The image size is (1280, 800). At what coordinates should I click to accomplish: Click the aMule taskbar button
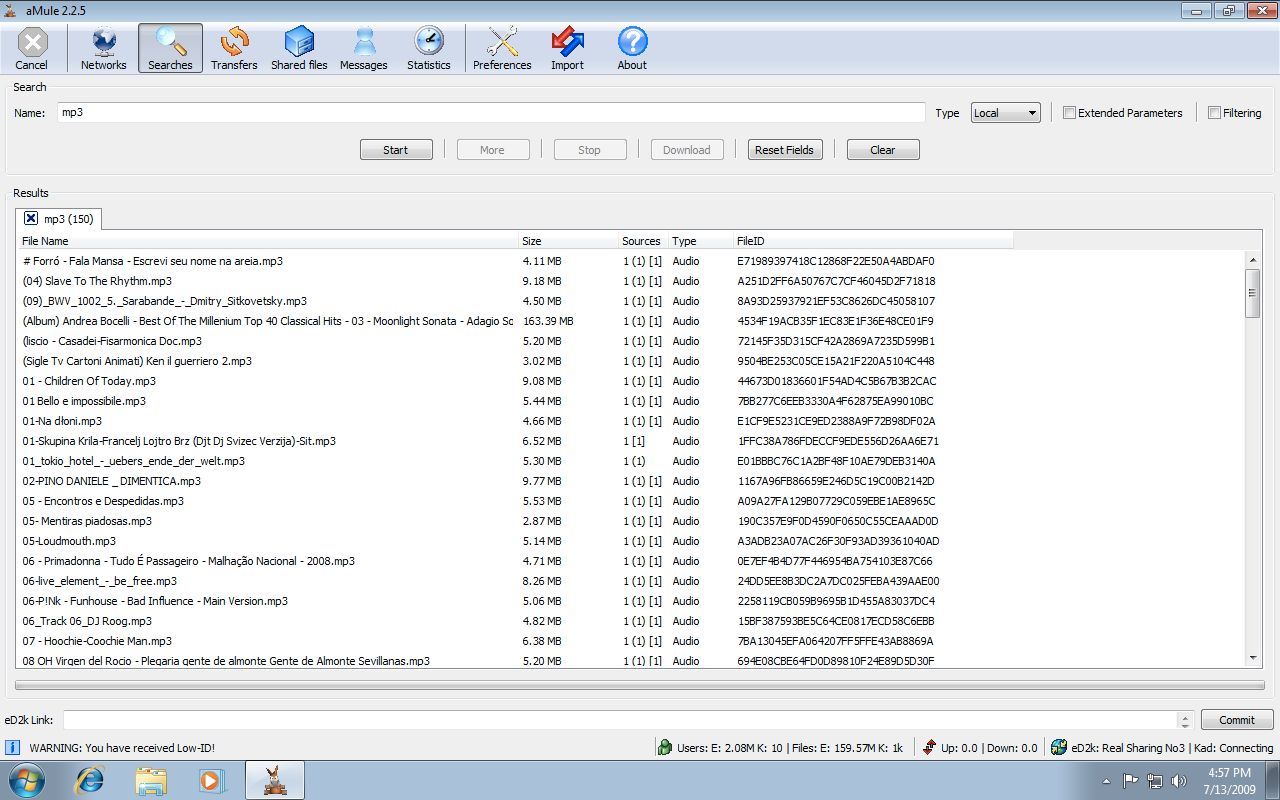[x=274, y=780]
